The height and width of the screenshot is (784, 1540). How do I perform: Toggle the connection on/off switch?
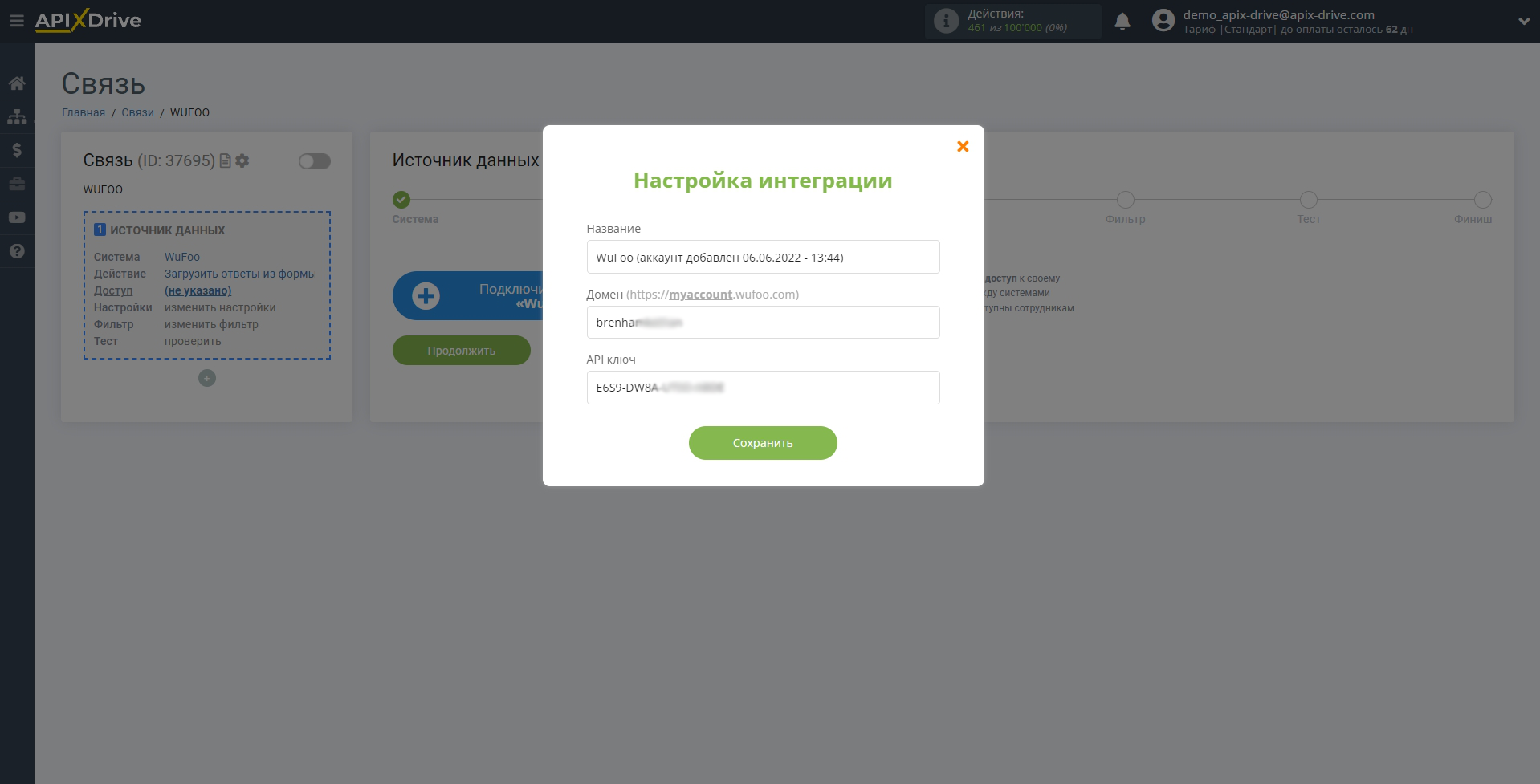315,161
